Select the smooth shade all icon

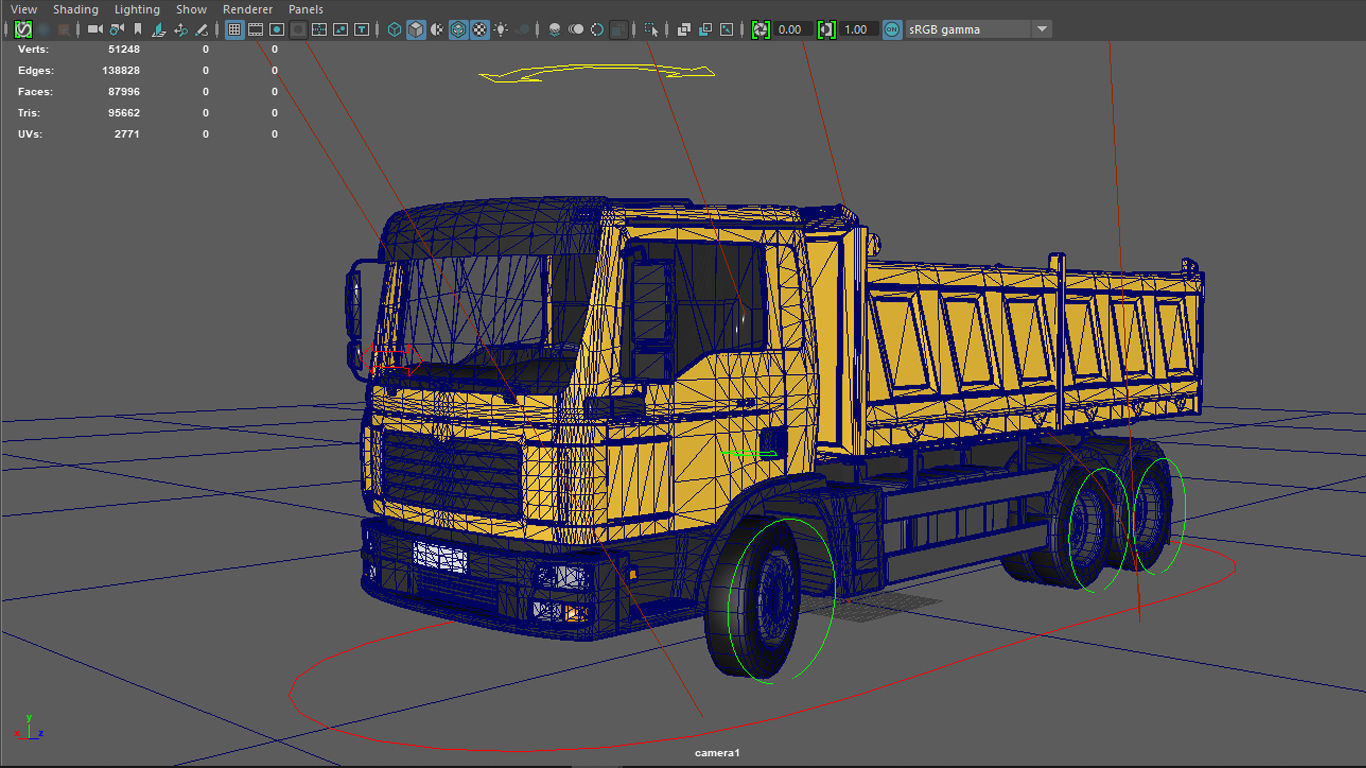[417, 29]
